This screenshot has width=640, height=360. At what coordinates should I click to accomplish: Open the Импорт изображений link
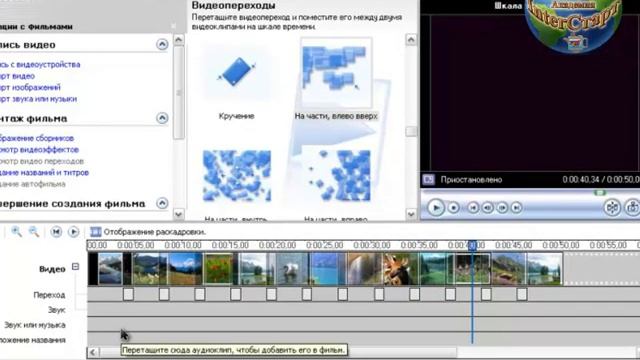(x=30, y=87)
